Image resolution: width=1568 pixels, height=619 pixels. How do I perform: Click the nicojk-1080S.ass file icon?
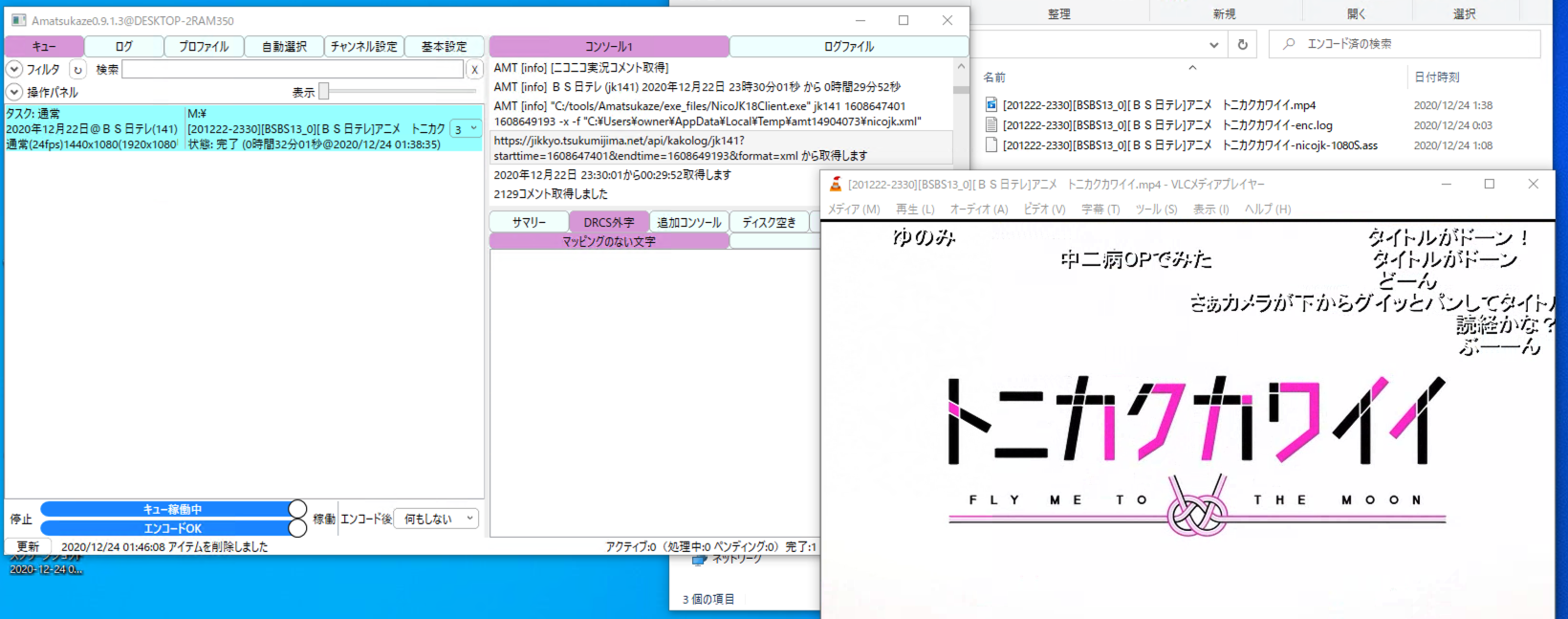[991, 145]
